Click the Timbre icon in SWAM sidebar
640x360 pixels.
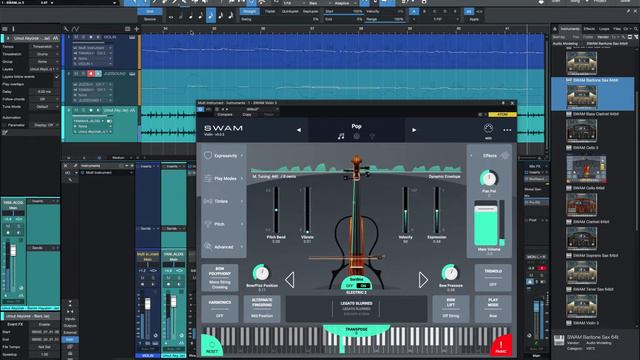click(x=208, y=201)
